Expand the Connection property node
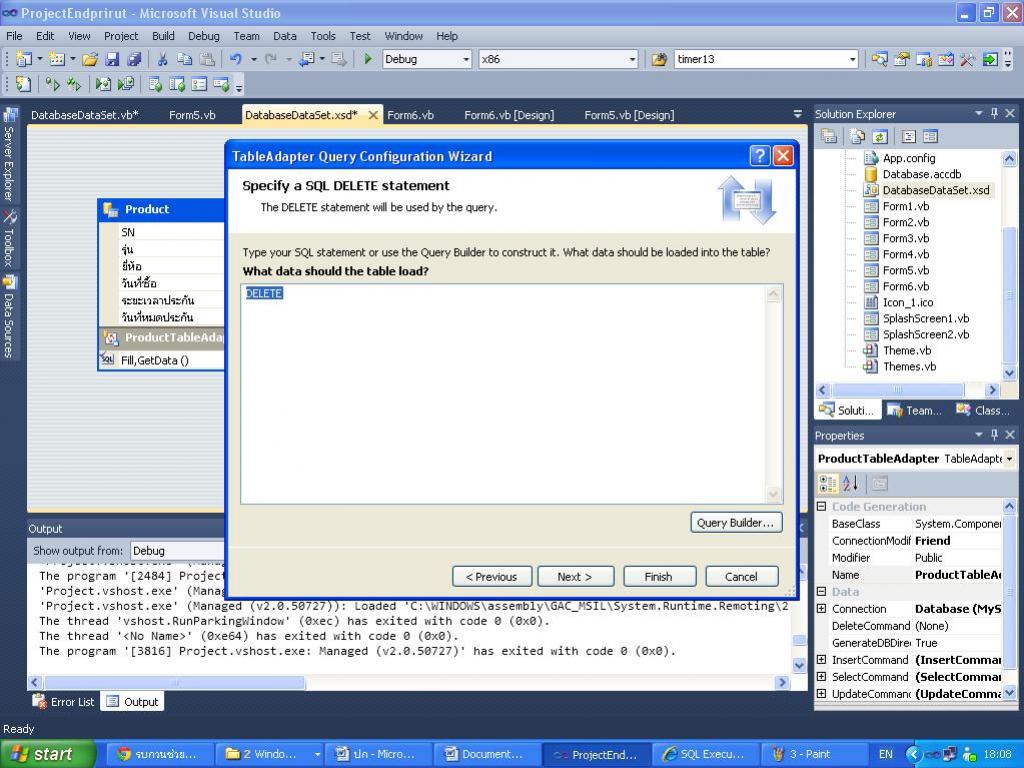 click(822, 609)
